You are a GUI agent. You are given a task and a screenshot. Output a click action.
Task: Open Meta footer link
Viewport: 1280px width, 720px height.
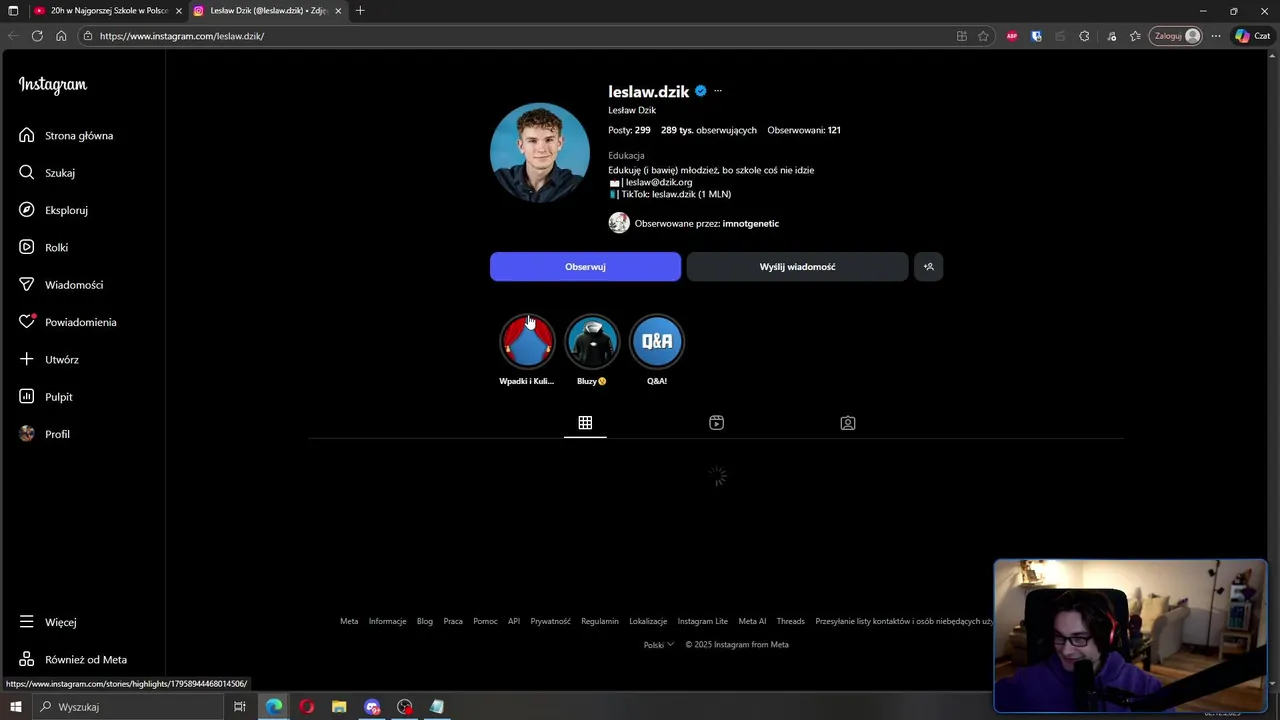point(349,621)
